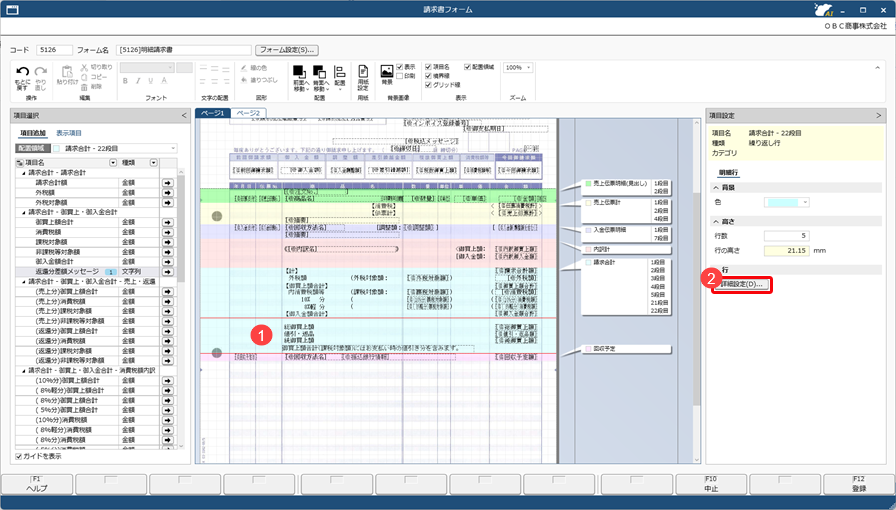Viewport: 896px width, 510px height.
Task: Click the F10 中止 button
Action: click(x=710, y=484)
